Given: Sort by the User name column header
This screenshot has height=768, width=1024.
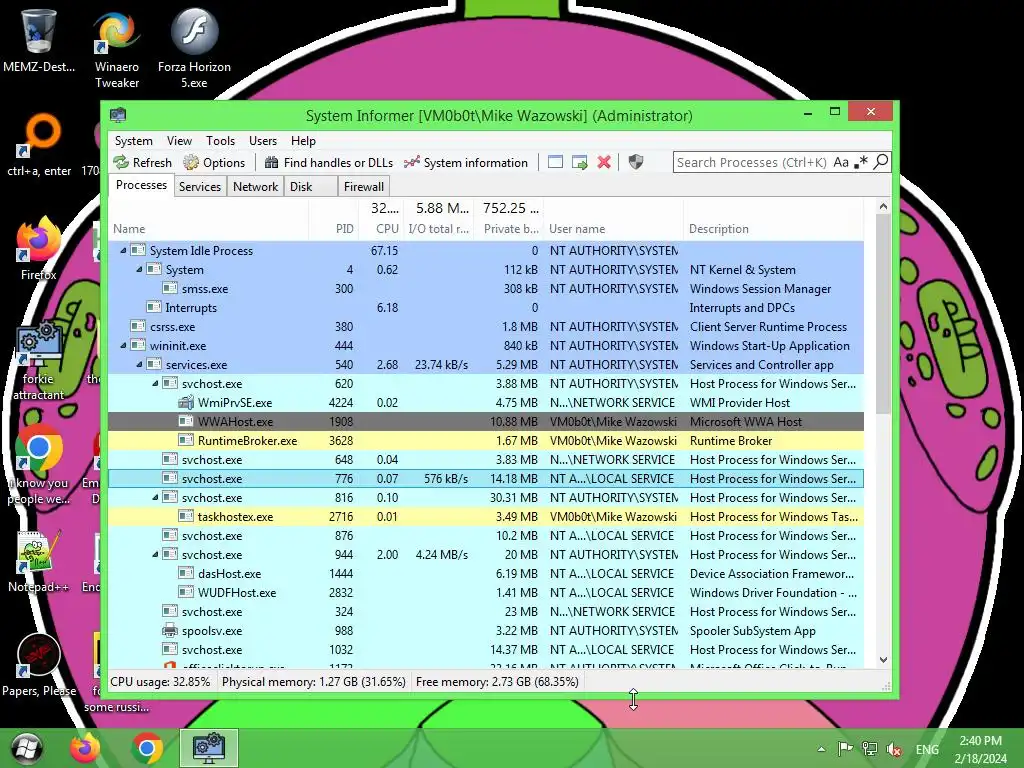Looking at the screenshot, I should [613, 229].
